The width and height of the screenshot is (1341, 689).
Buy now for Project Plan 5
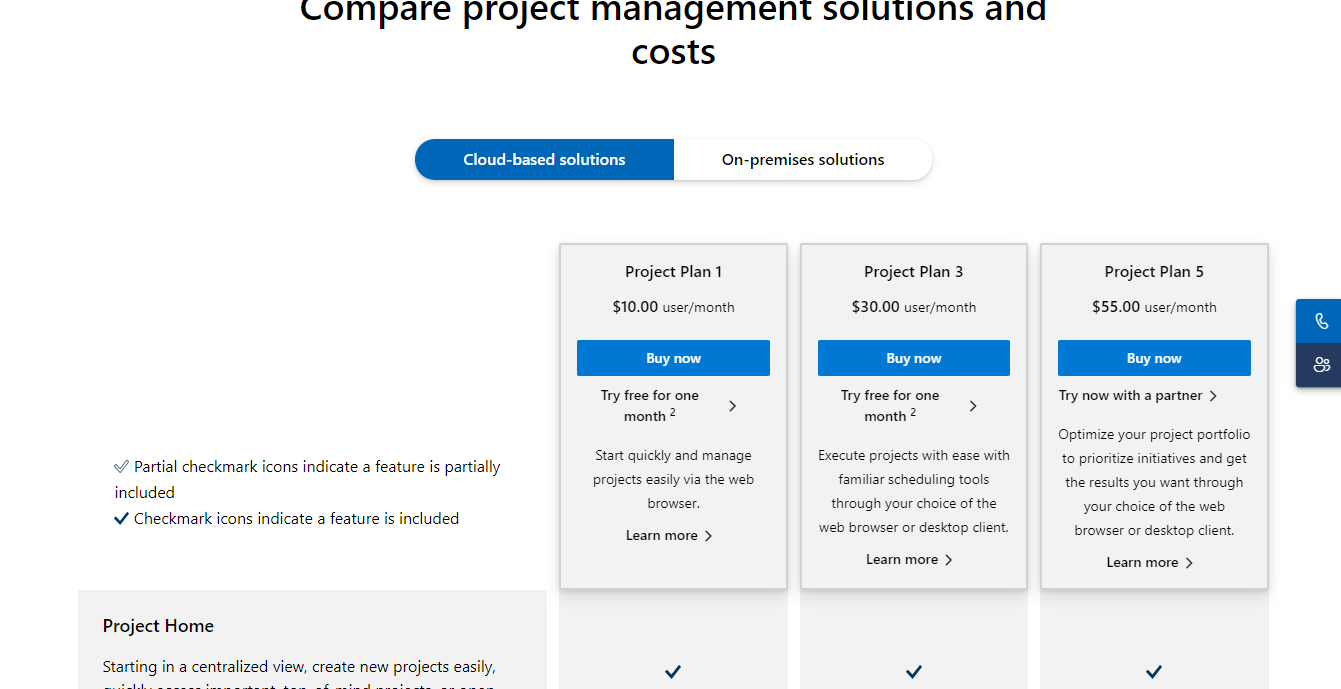1154,358
